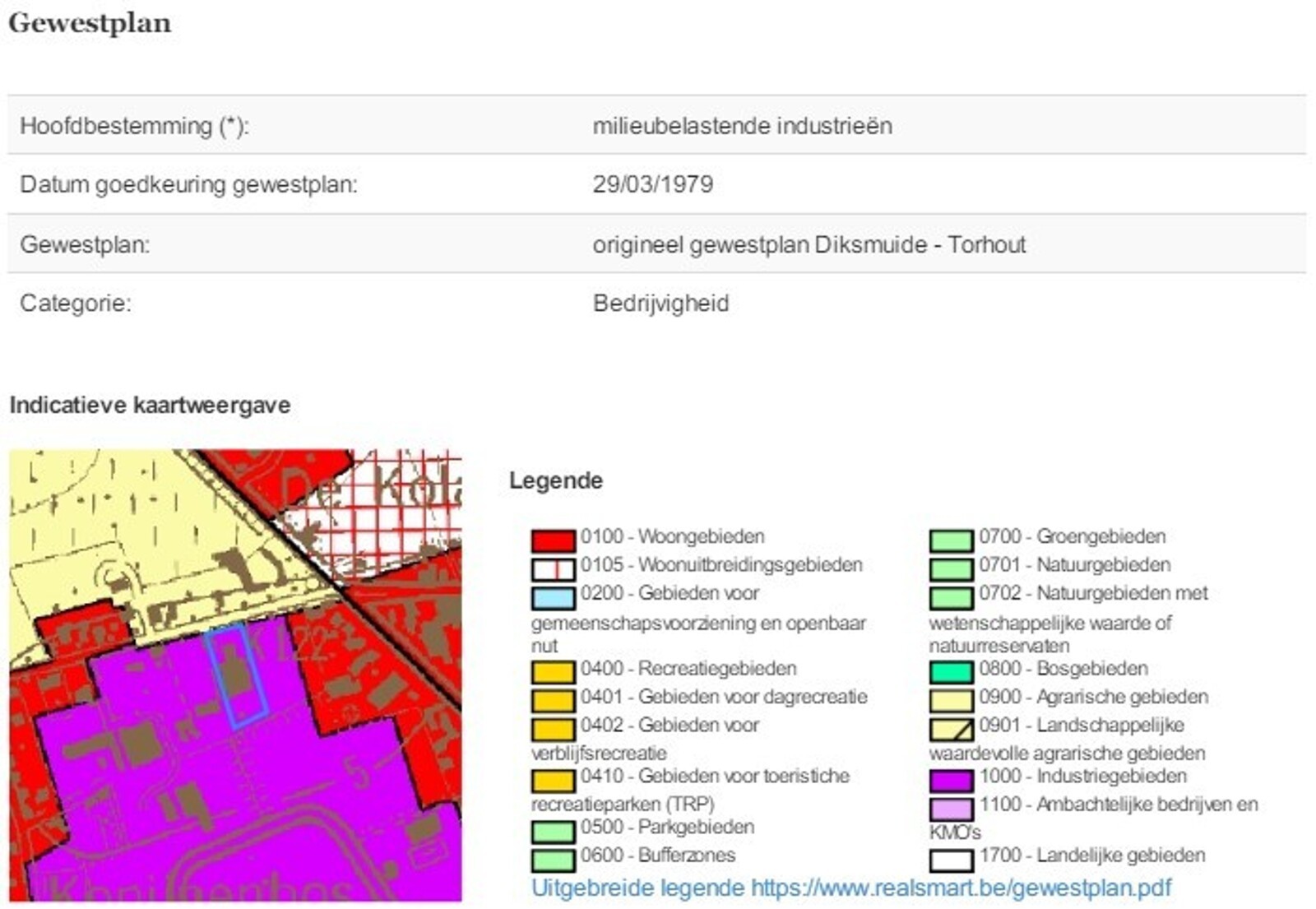The width and height of the screenshot is (1316, 909).
Task: Select the light blue 0200 legend swatch
Action: pyautogui.click(x=553, y=597)
